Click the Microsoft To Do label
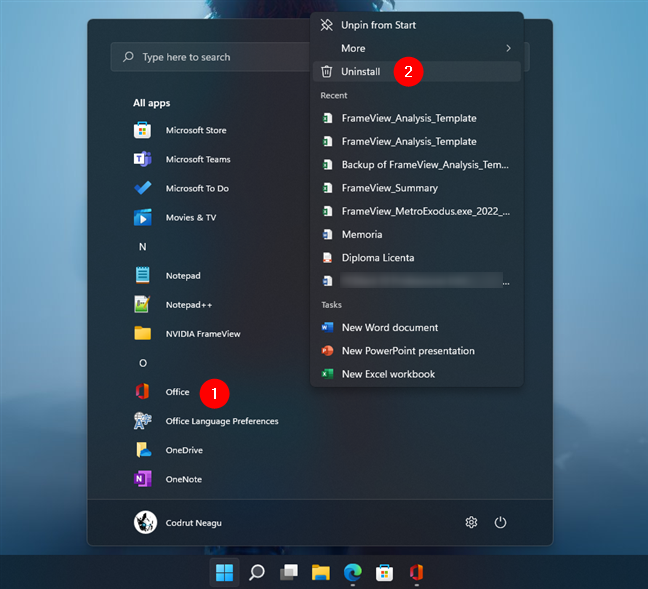 point(197,188)
